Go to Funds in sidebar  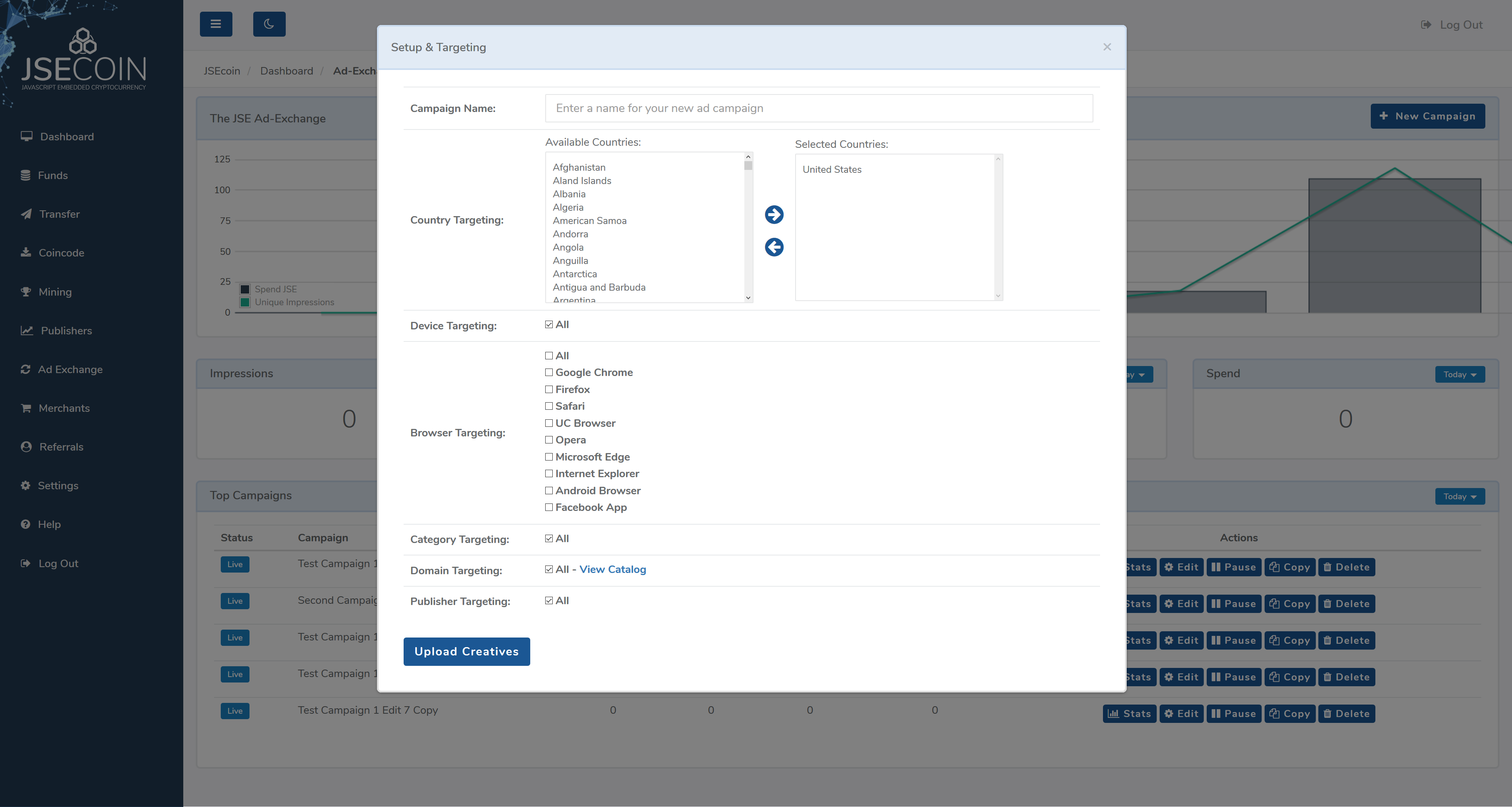[52, 175]
